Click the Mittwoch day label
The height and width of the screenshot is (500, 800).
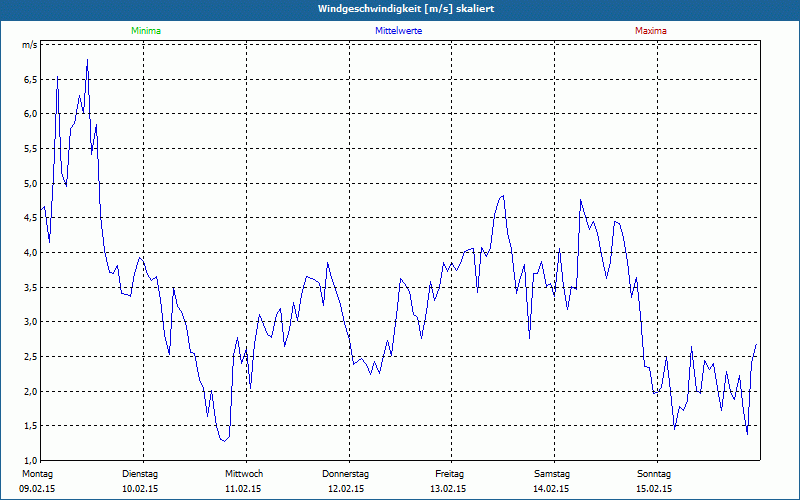tap(244, 474)
